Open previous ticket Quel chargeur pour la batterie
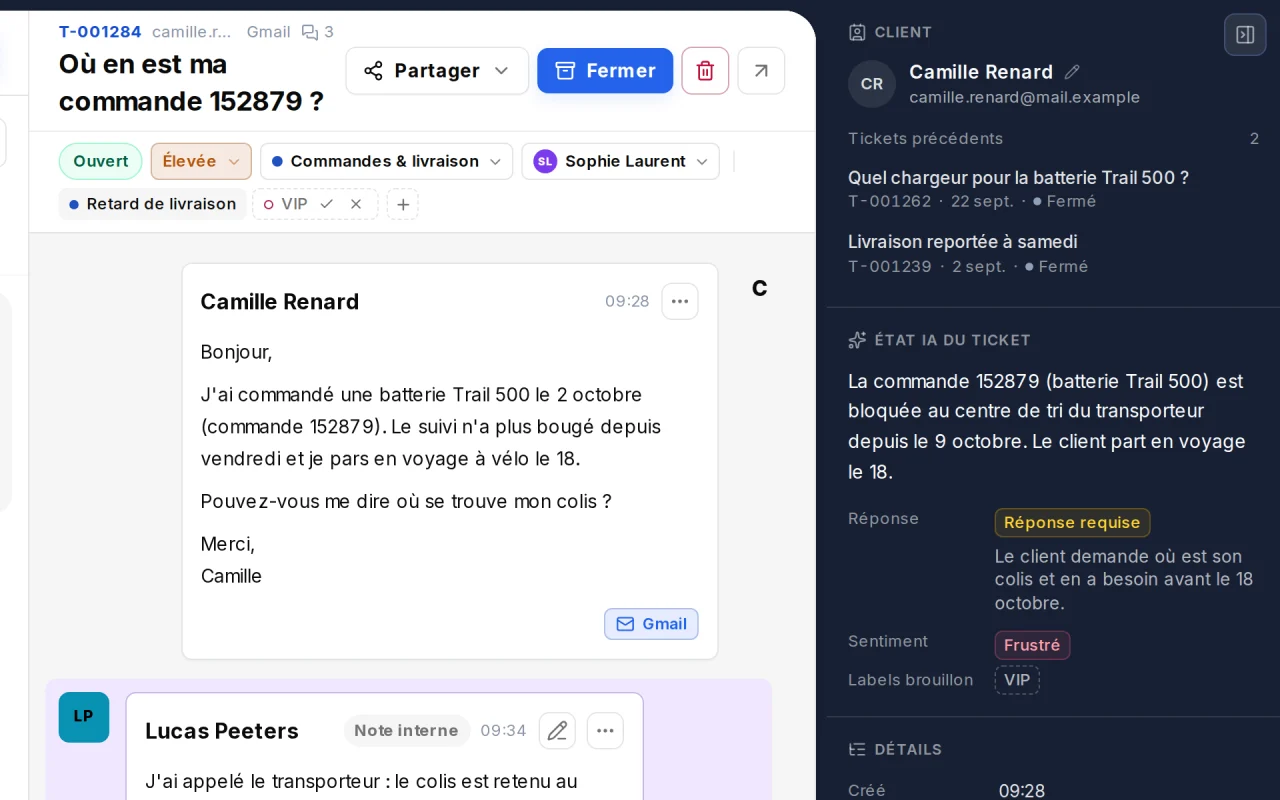Image resolution: width=1280 pixels, height=800 pixels. coord(1018,178)
